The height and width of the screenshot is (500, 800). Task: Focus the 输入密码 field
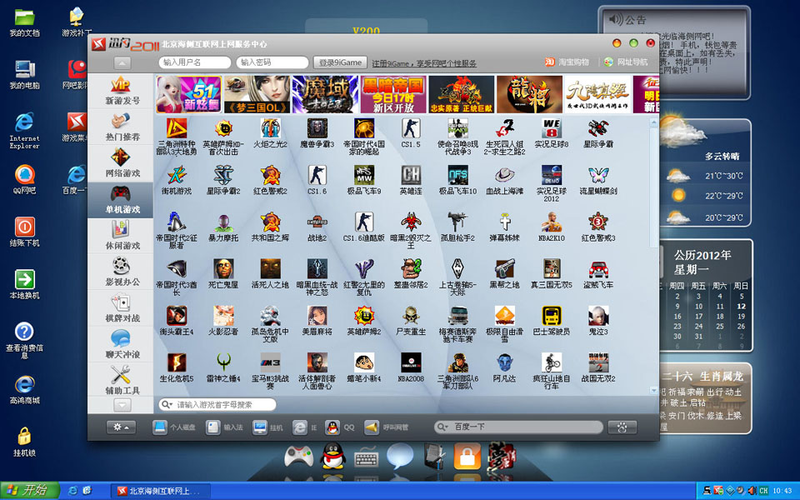(272, 62)
